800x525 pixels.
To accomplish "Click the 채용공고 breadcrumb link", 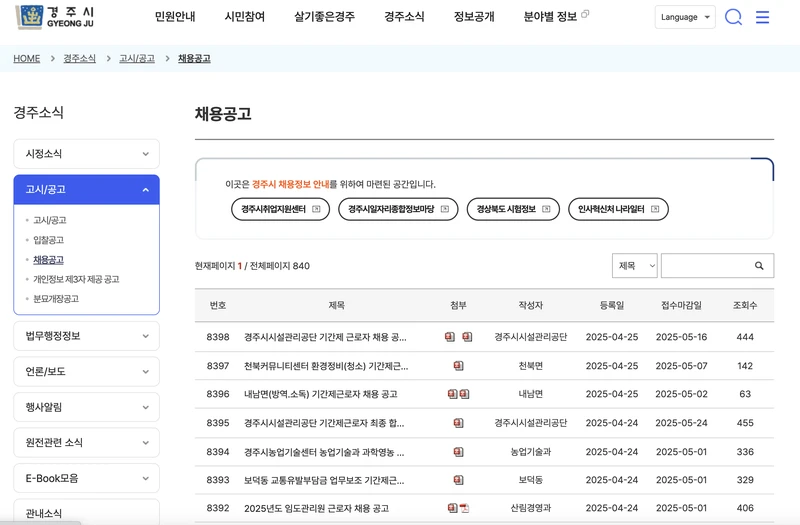I will pos(194,59).
